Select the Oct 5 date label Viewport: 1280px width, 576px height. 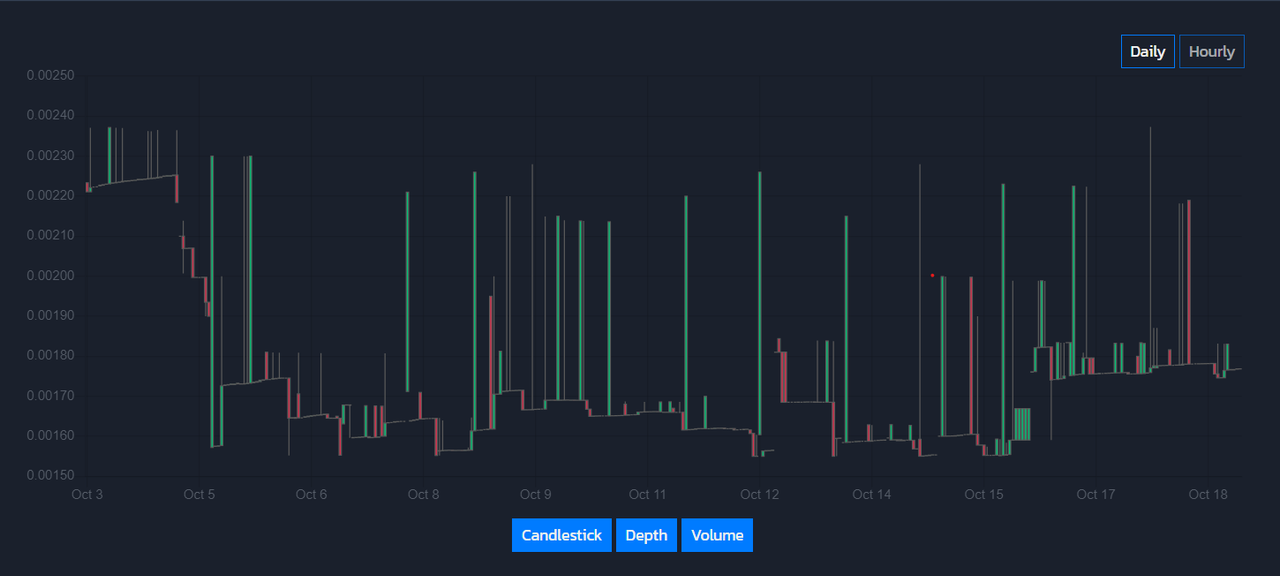click(199, 494)
